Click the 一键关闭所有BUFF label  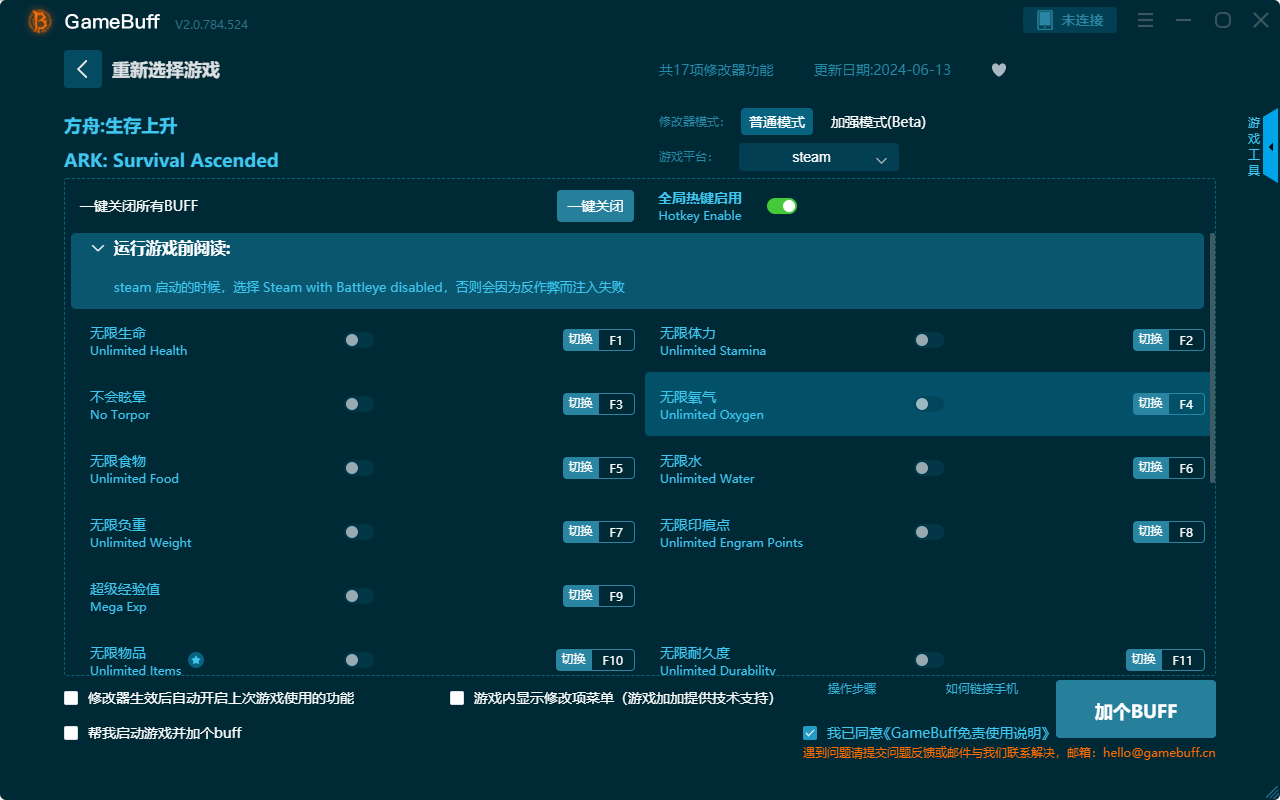tap(139, 206)
